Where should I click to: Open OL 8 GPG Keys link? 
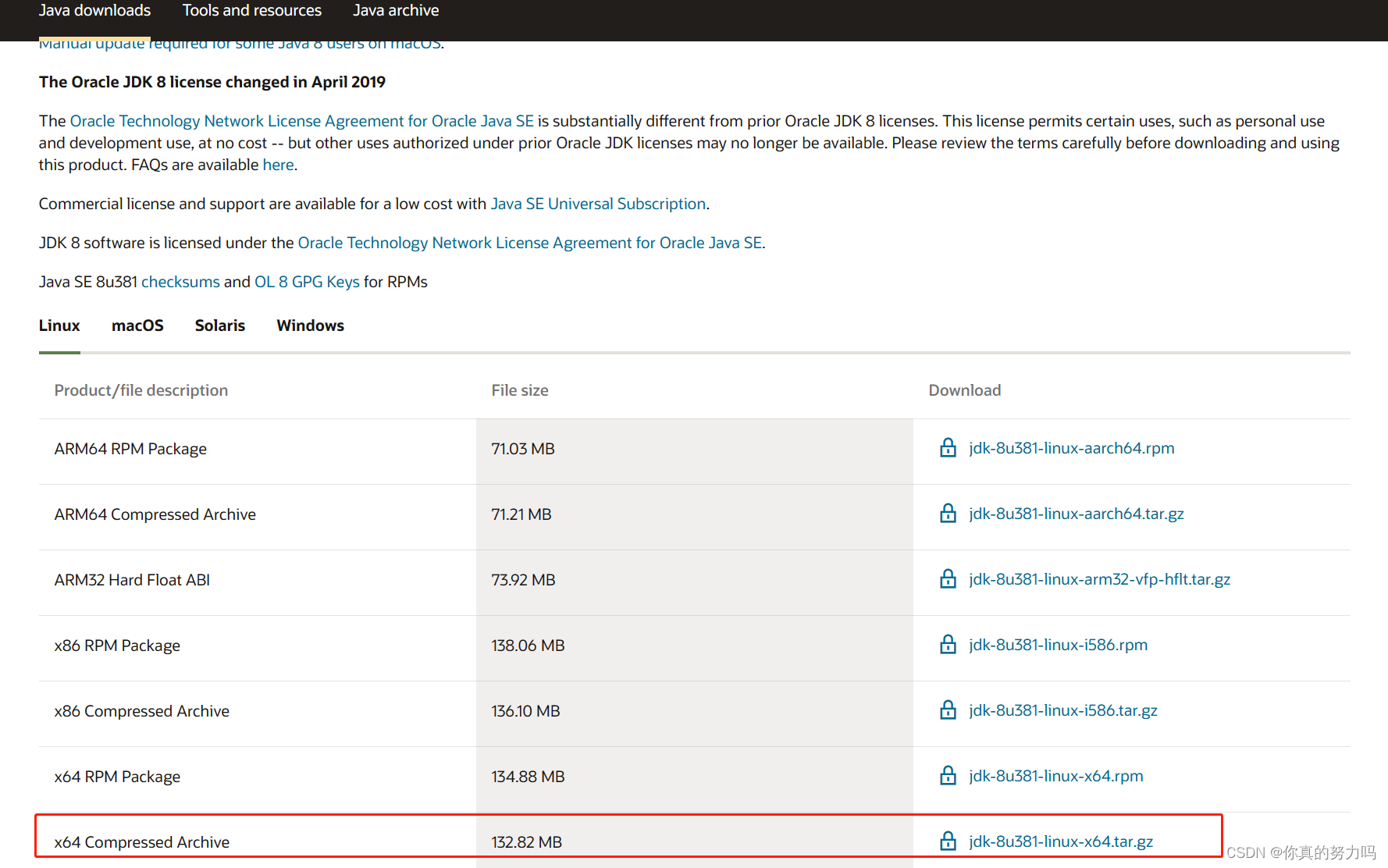307,282
